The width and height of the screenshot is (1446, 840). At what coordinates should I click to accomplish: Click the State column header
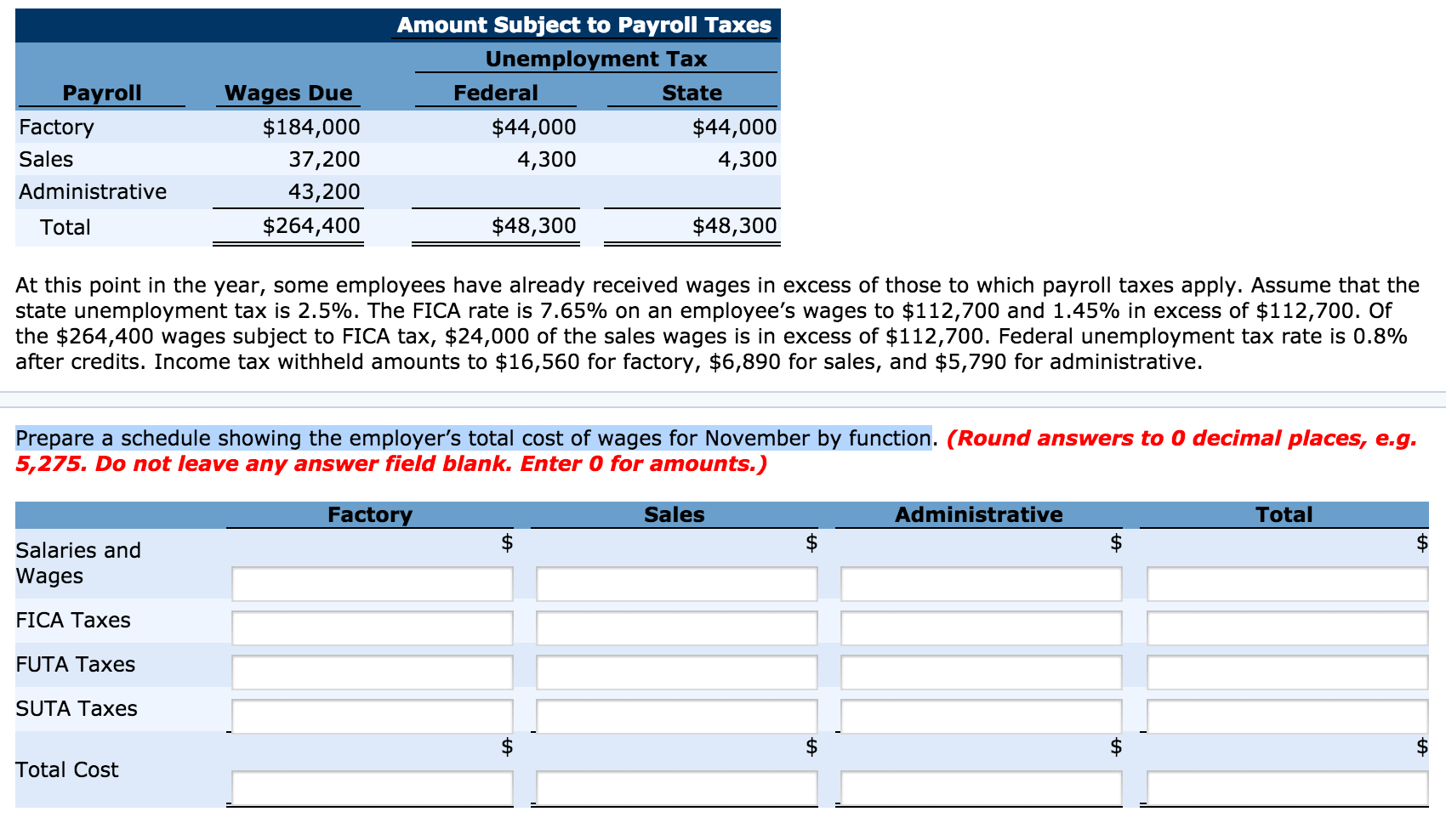click(692, 94)
